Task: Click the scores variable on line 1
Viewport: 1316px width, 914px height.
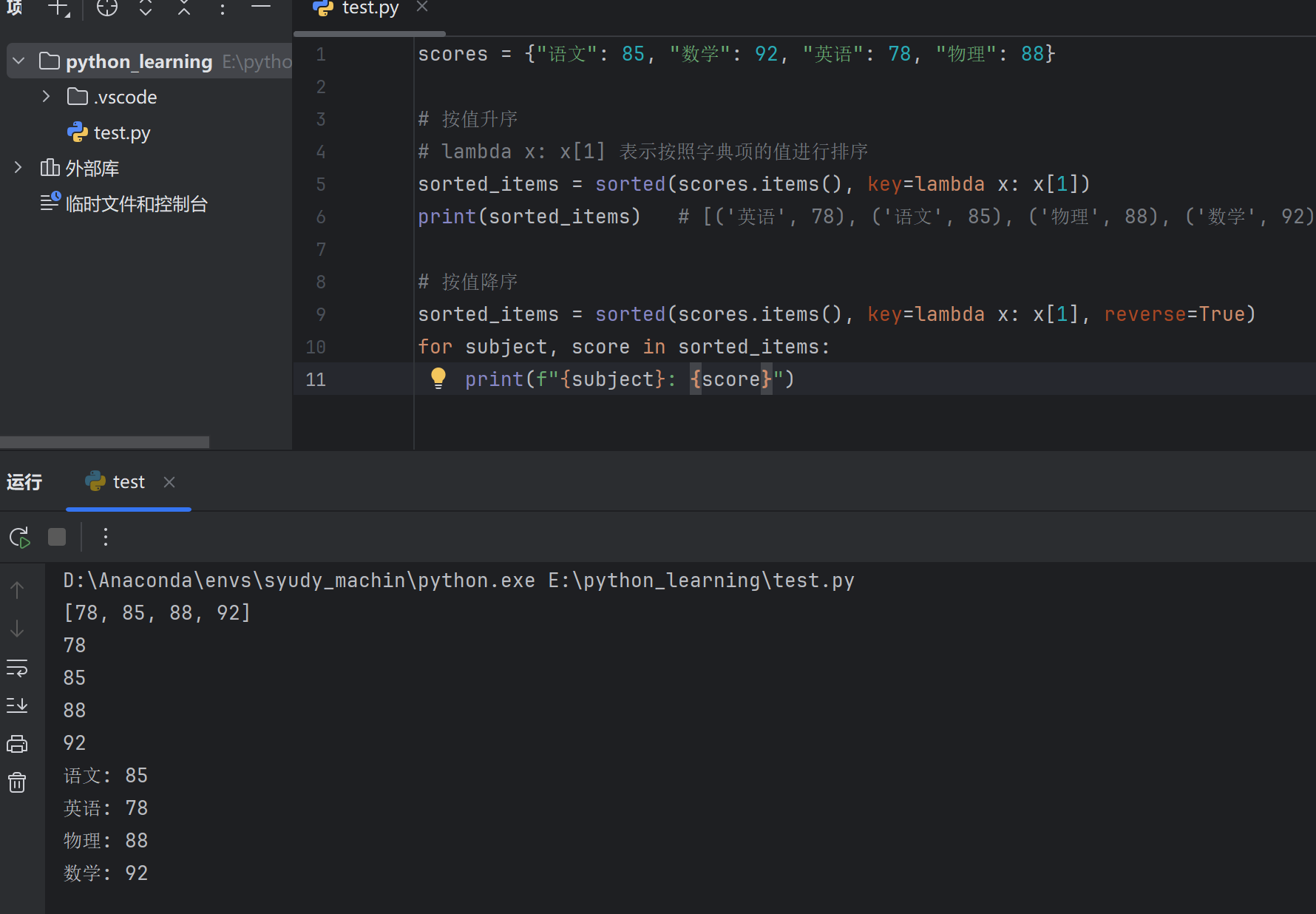Action: (x=453, y=54)
